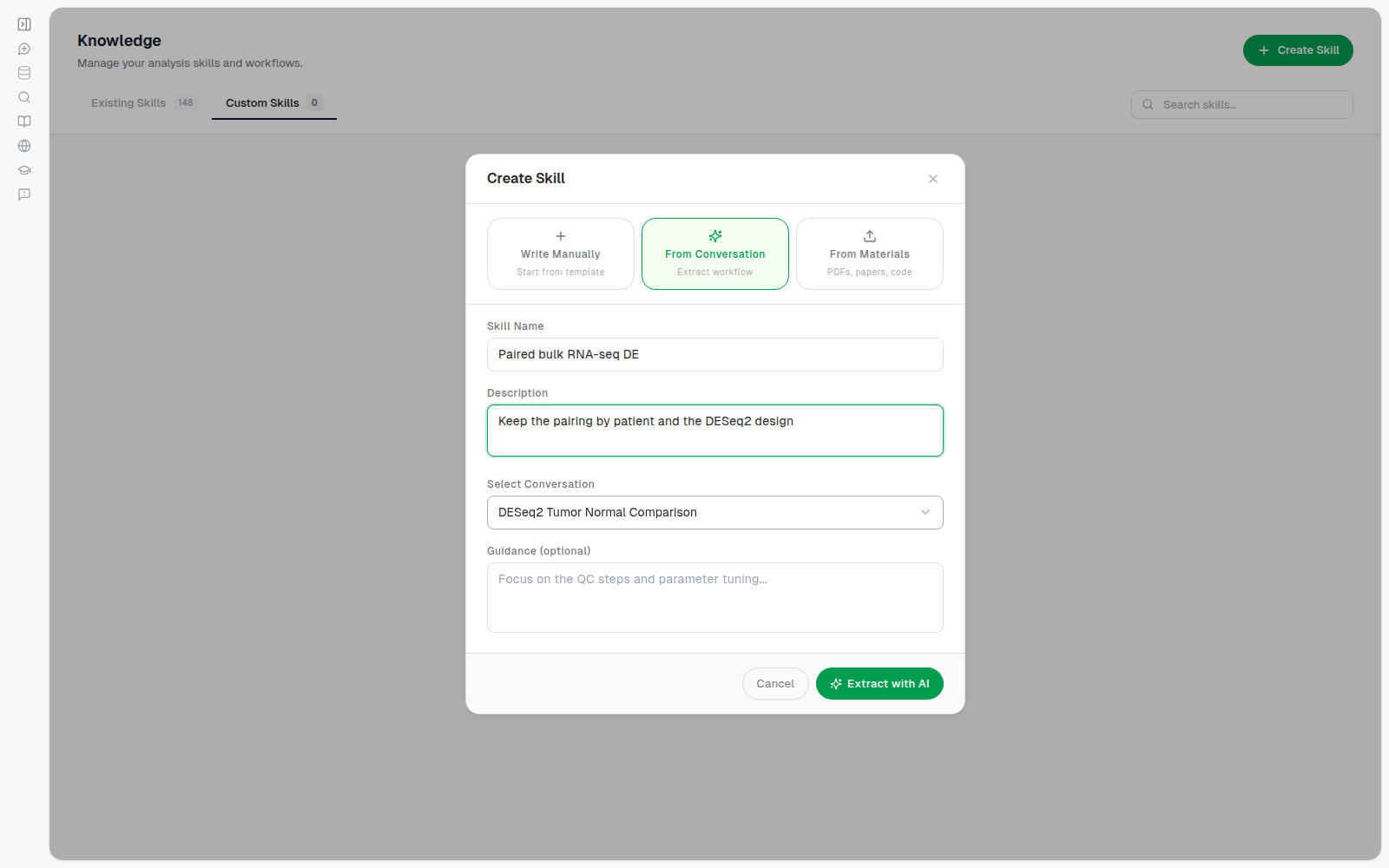Choose the From Materials option card
This screenshot has width=1389, height=868.
tap(870, 253)
